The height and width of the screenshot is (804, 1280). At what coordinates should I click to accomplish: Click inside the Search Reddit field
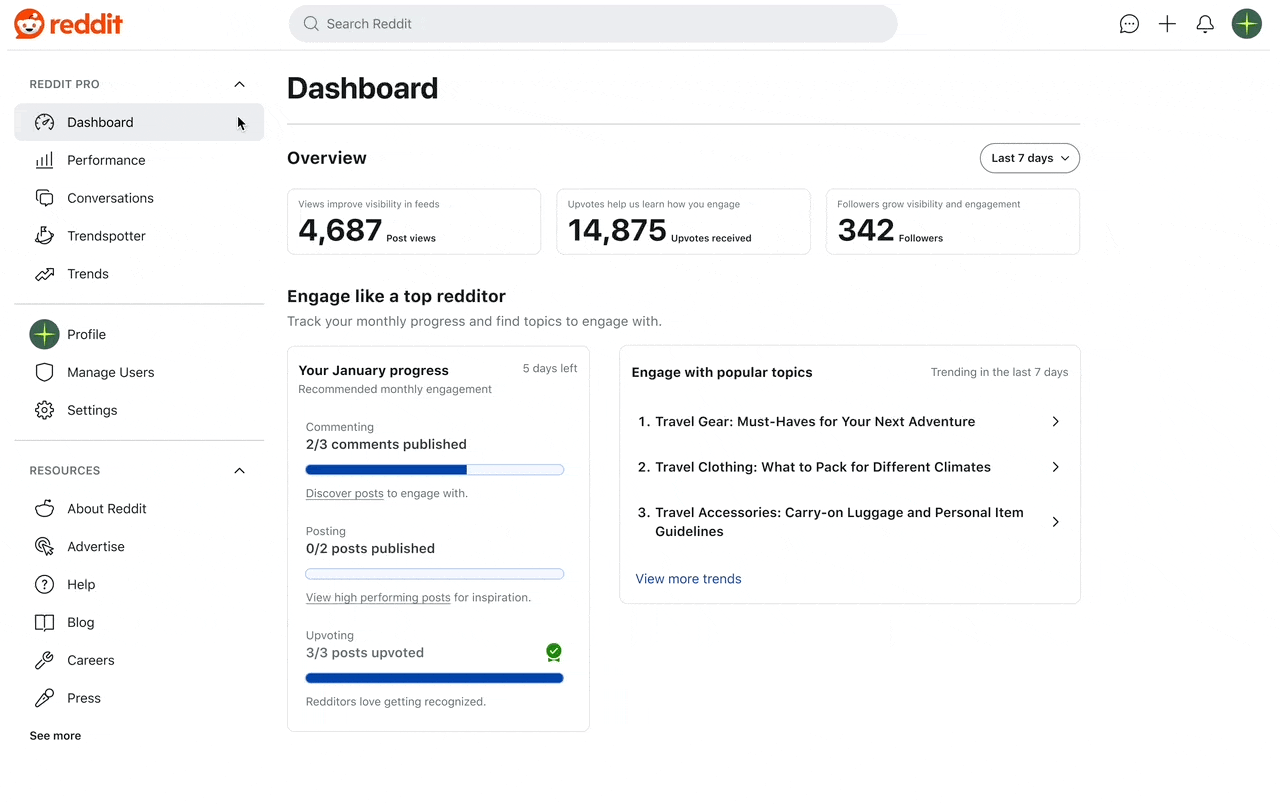click(x=592, y=23)
